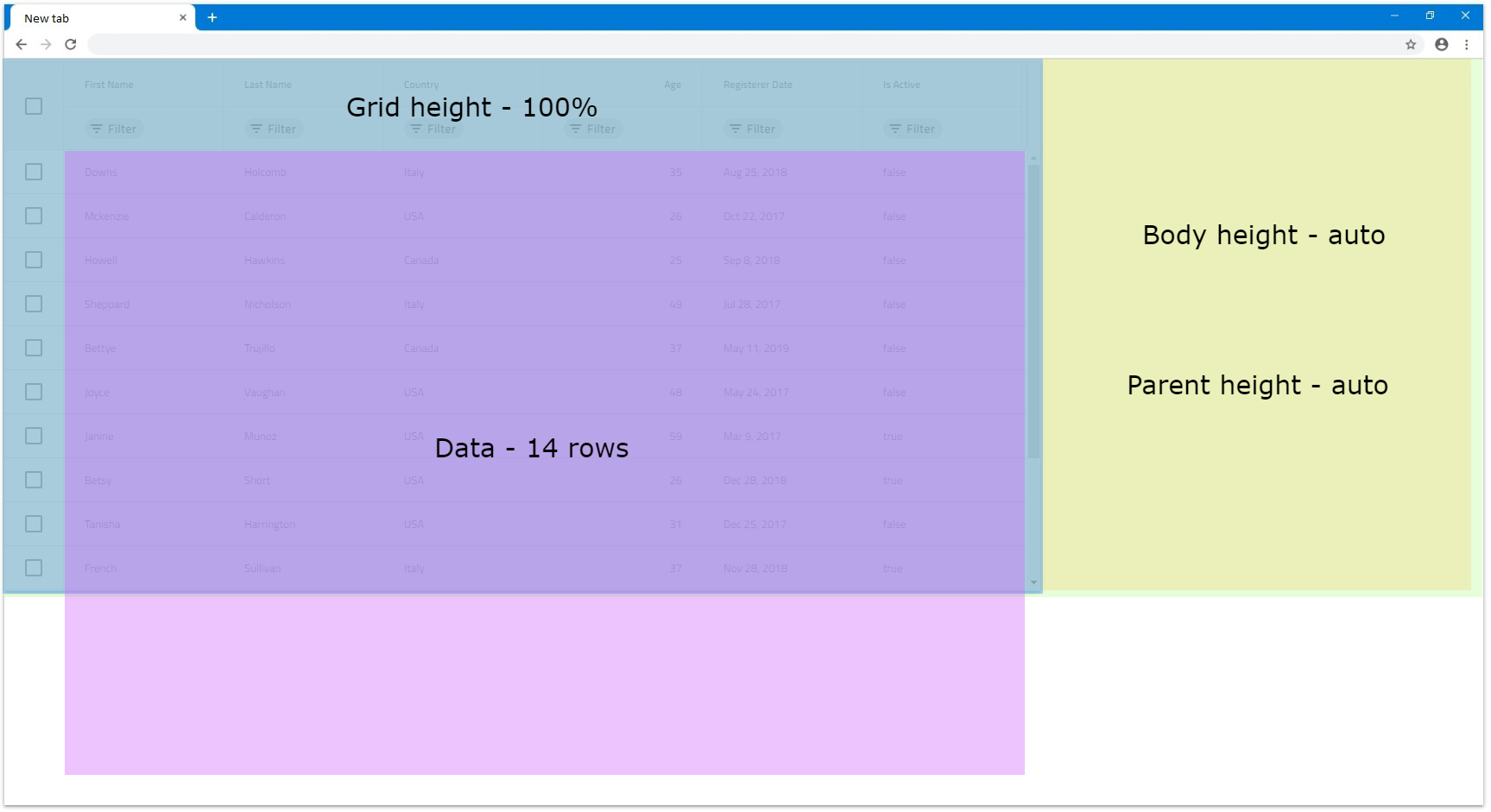1491x812 pixels.
Task: Expand the Registerer Date filter chip
Action: coord(753,129)
